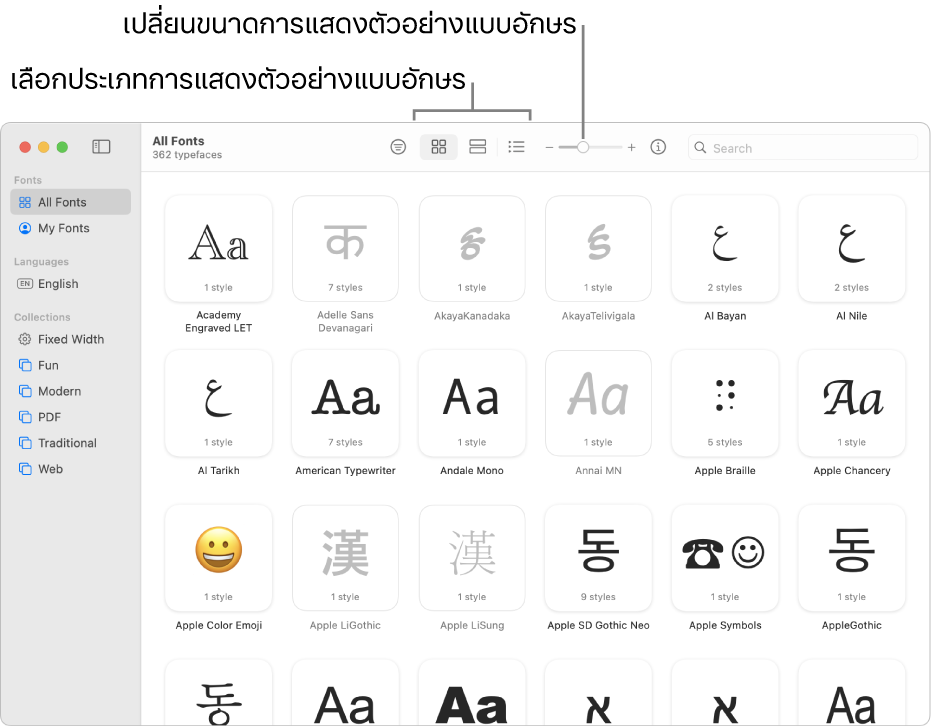Open the Fun collection
Viewport: 934px width, 726px height.
coord(70,365)
